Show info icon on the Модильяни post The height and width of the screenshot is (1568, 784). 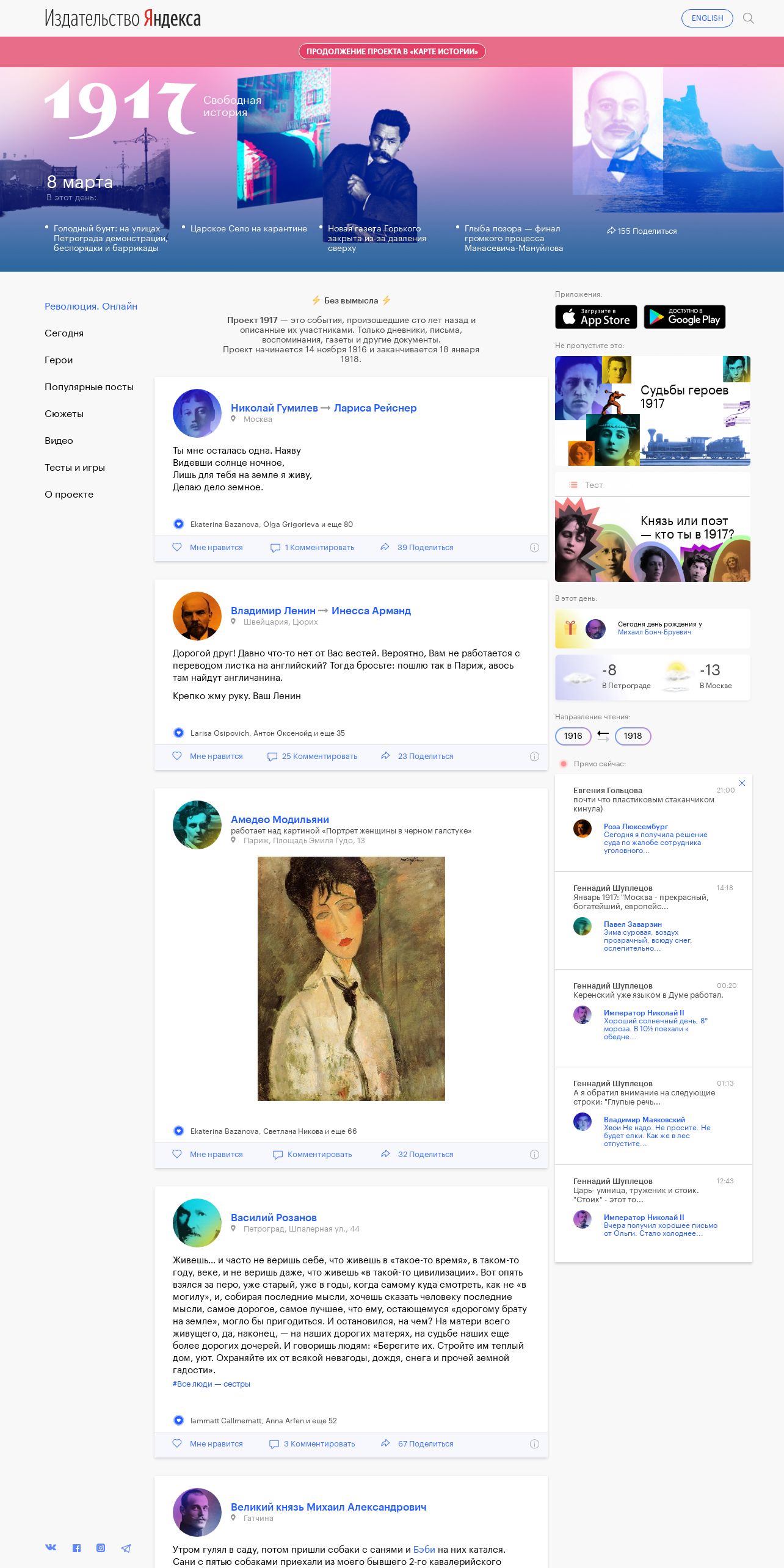pos(534,1155)
